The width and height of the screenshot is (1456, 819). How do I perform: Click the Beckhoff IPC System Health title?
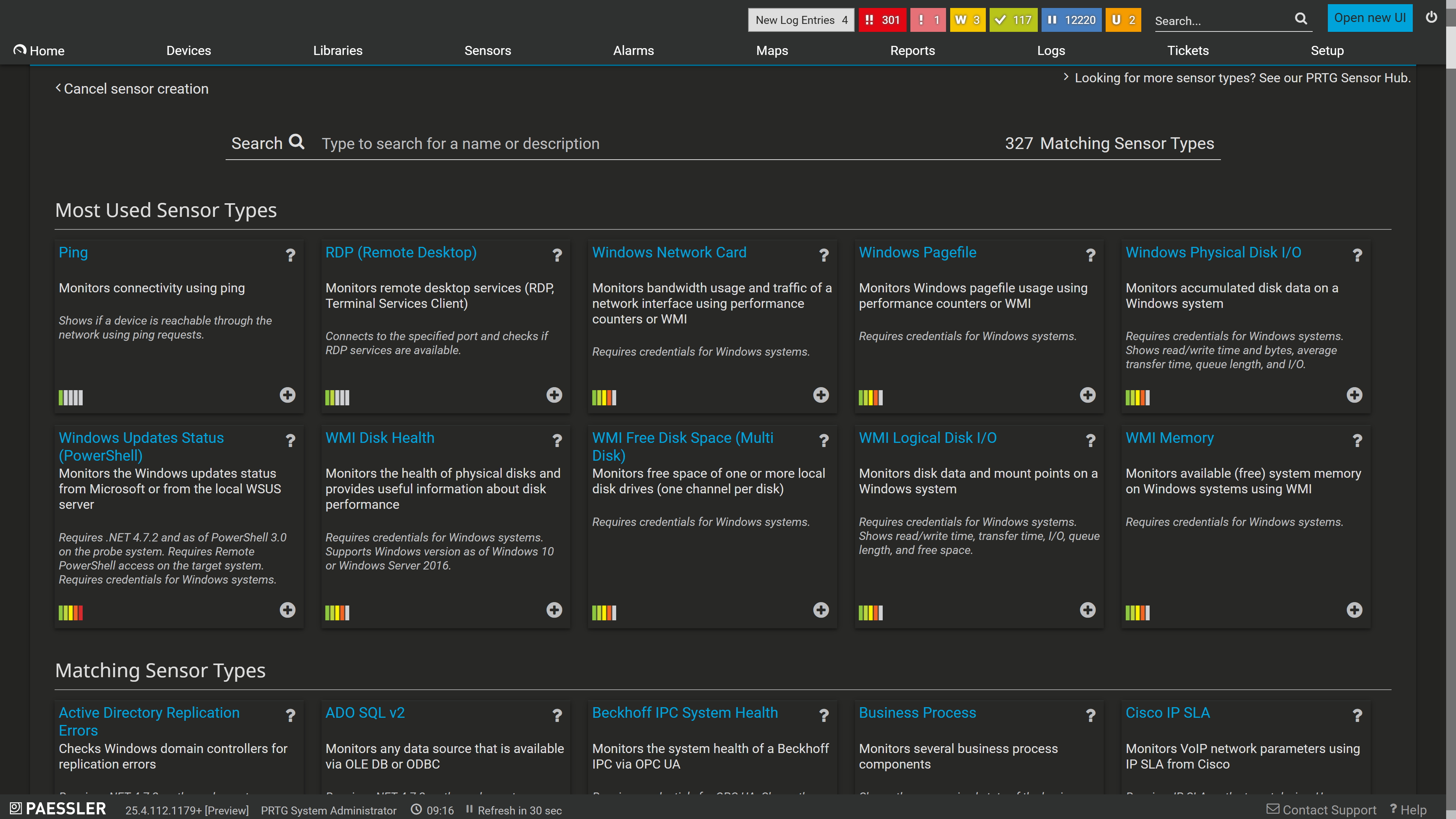point(685,713)
